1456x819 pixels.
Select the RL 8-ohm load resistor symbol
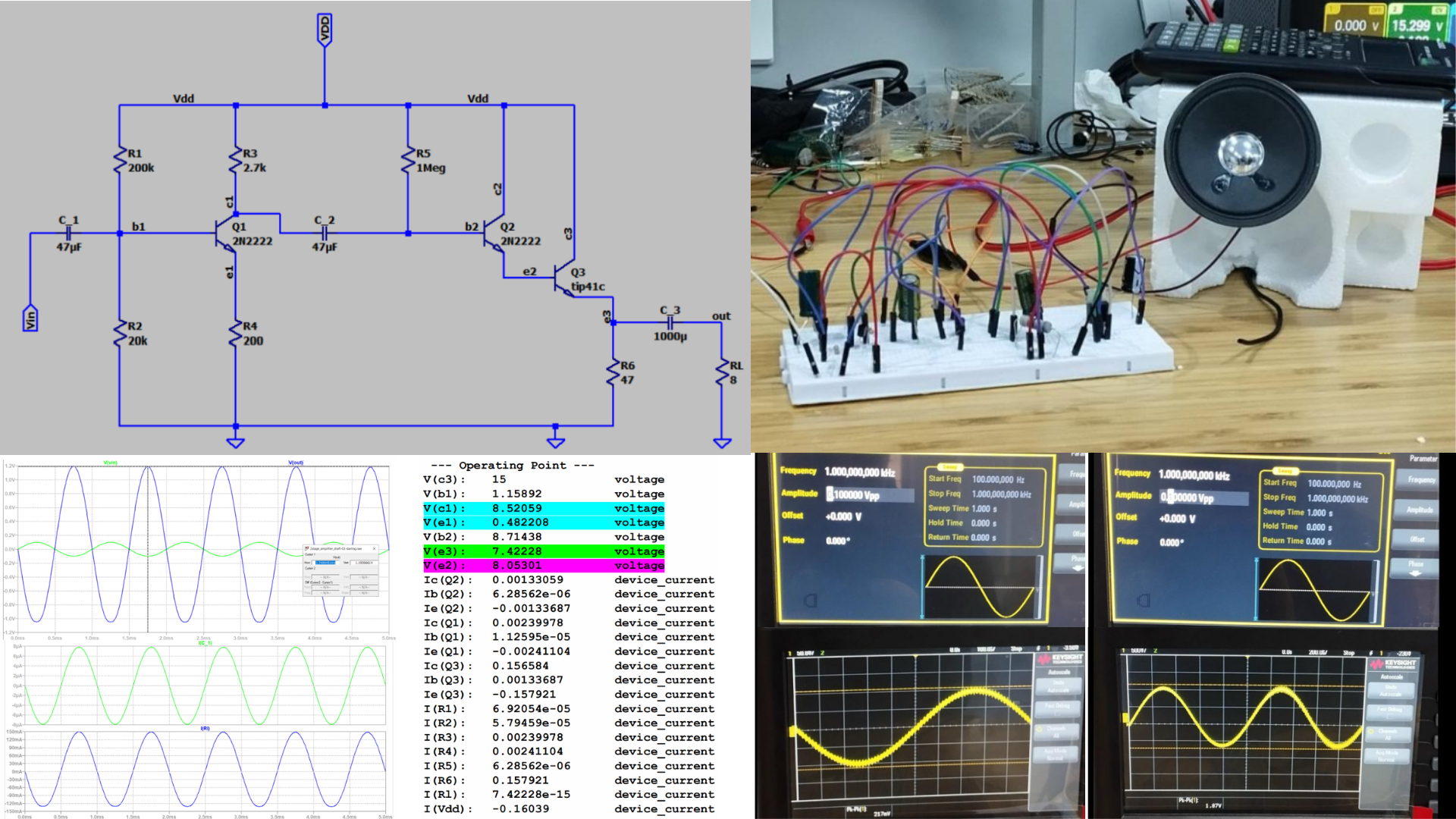tap(722, 372)
